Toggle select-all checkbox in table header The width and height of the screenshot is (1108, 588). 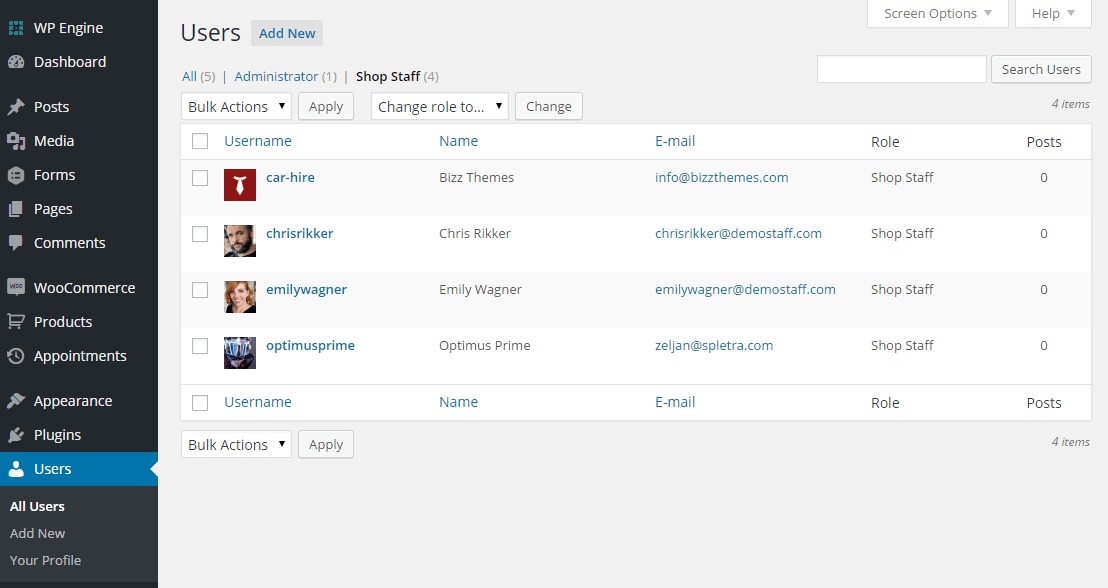pyautogui.click(x=200, y=141)
